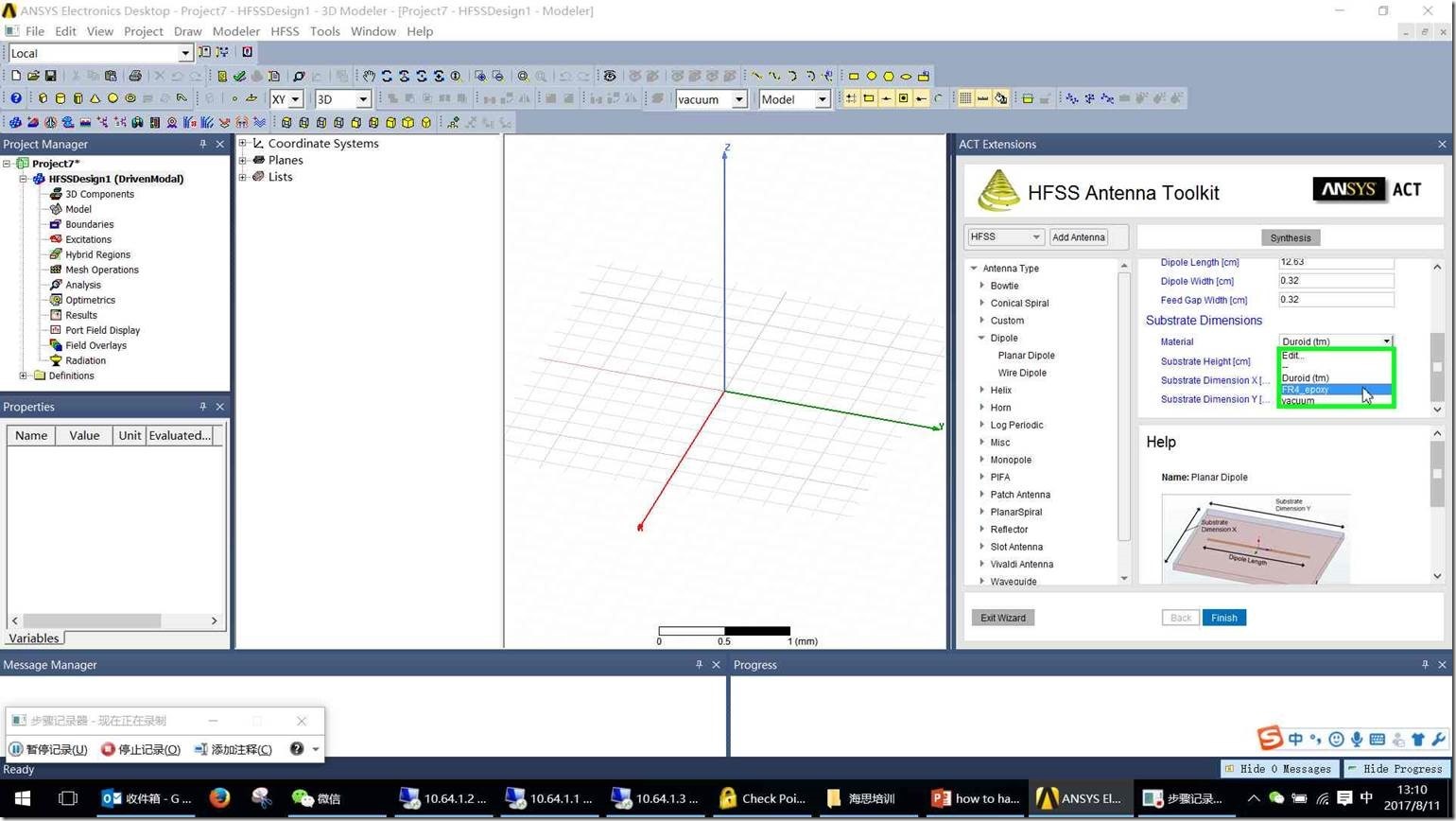Choose FR4_epoxy from the Material list

1335,390
